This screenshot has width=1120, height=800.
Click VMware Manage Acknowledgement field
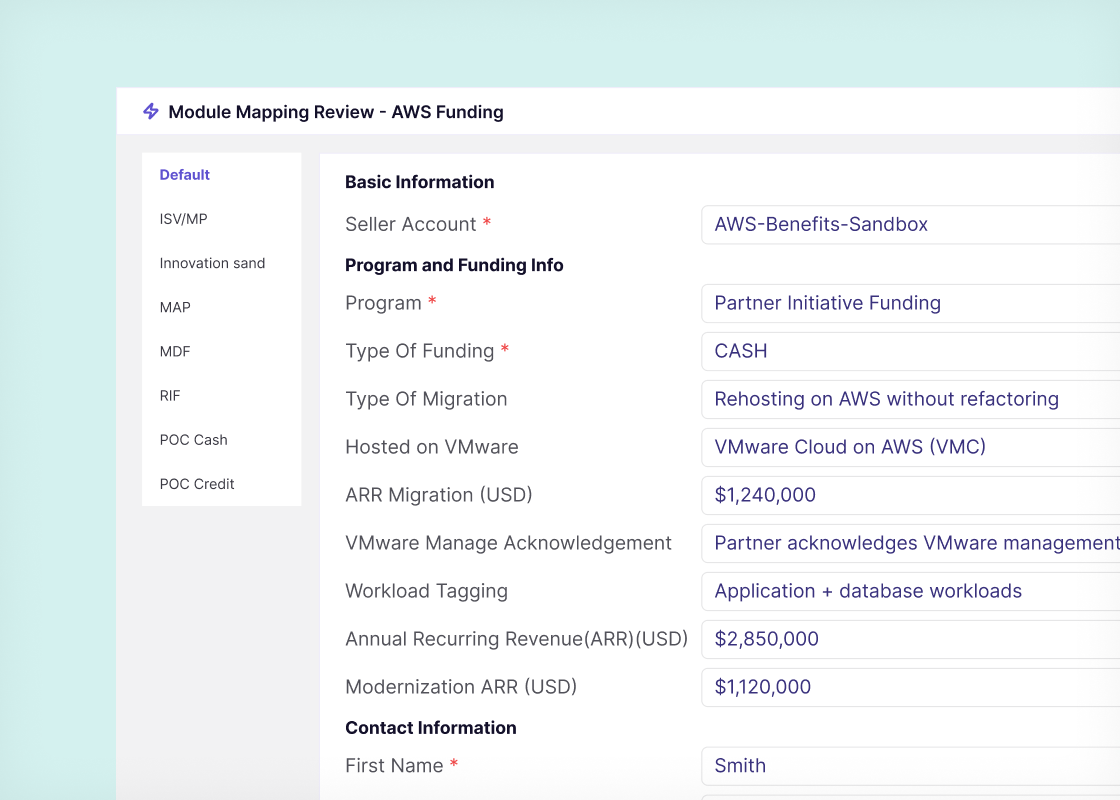click(x=911, y=543)
